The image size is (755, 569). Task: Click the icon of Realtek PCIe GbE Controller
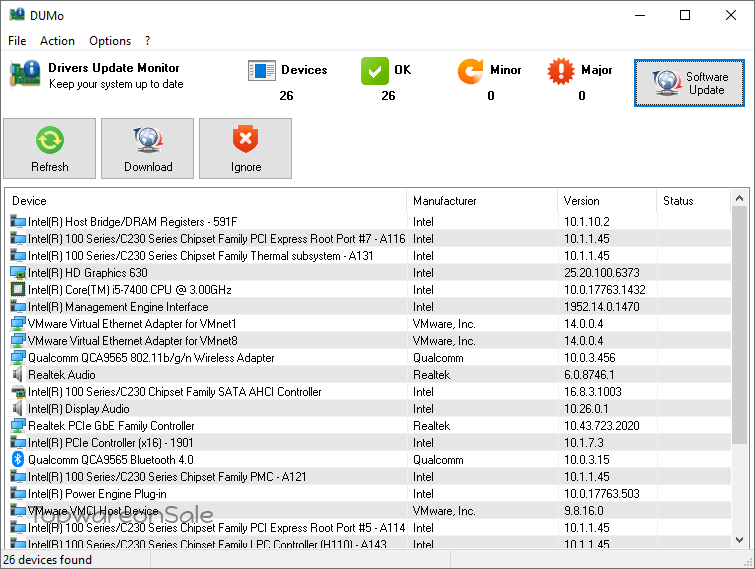point(18,426)
